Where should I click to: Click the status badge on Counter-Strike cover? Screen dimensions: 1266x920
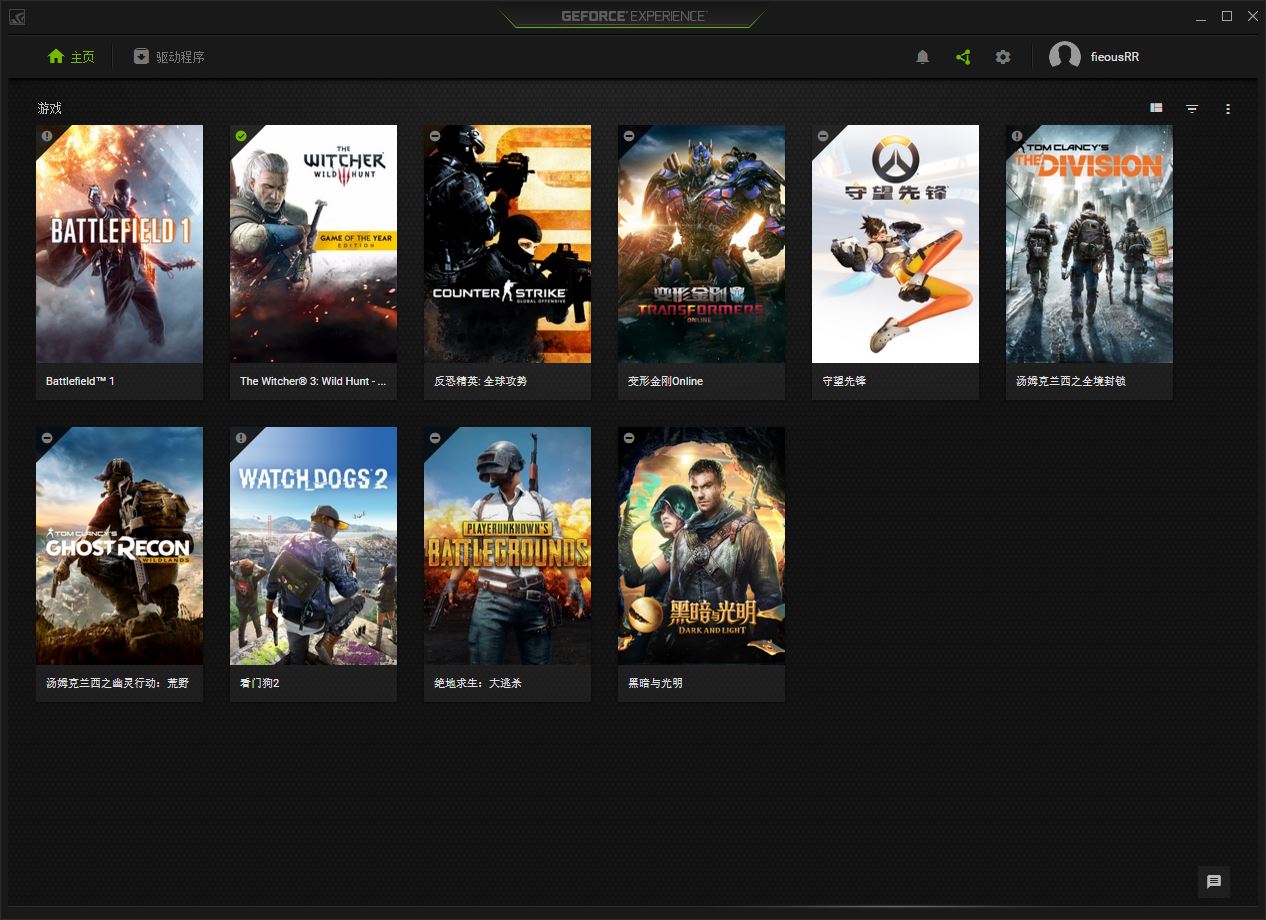[x=434, y=135]
